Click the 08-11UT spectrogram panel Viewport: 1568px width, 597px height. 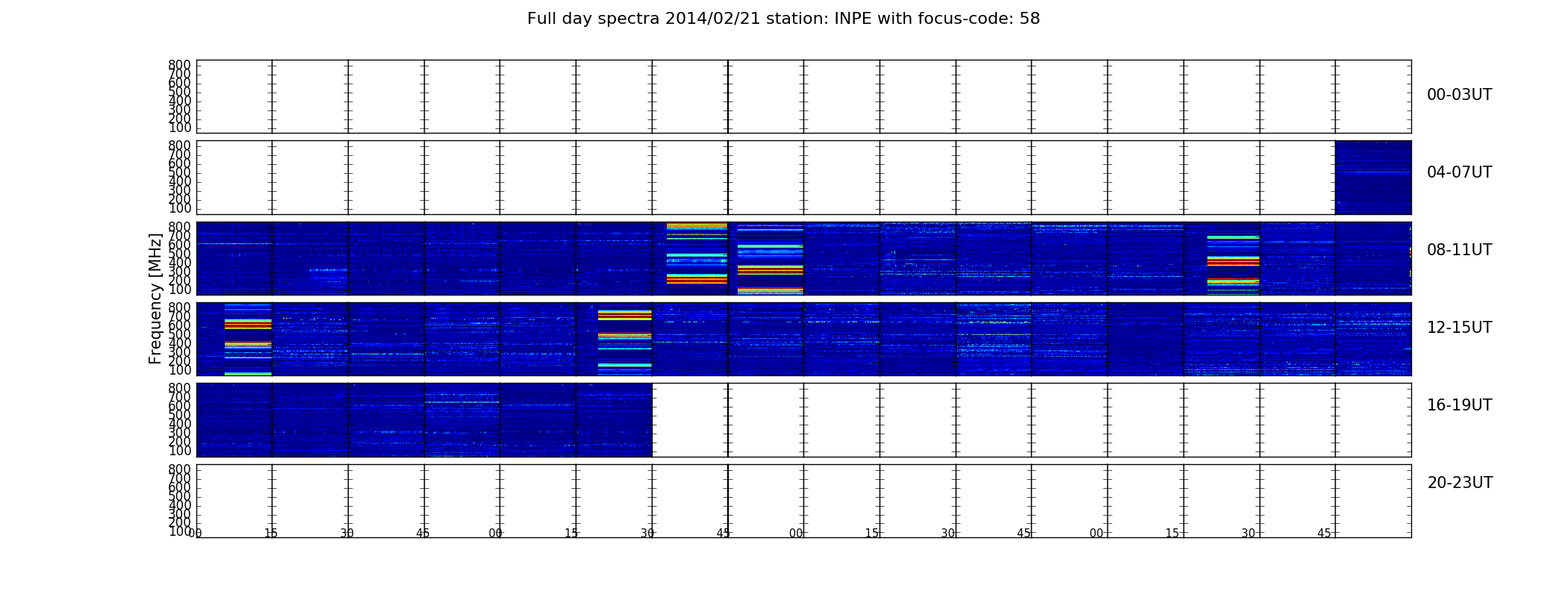pos(803,258)
